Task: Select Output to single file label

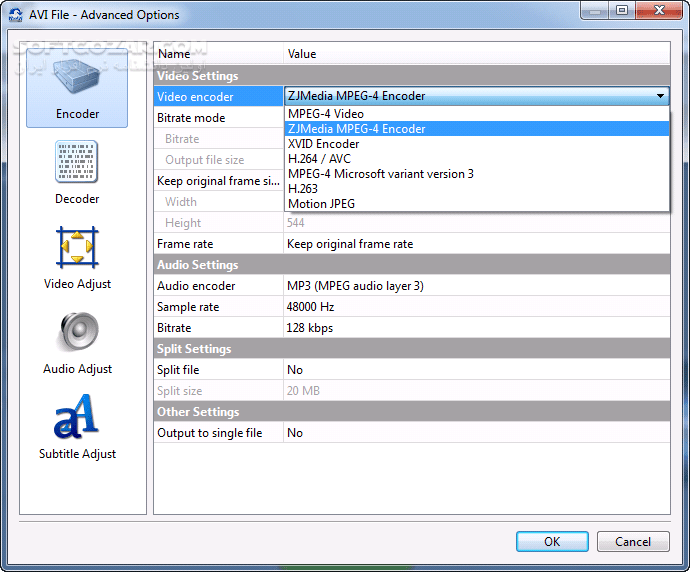Action: [x=218, y=433]
